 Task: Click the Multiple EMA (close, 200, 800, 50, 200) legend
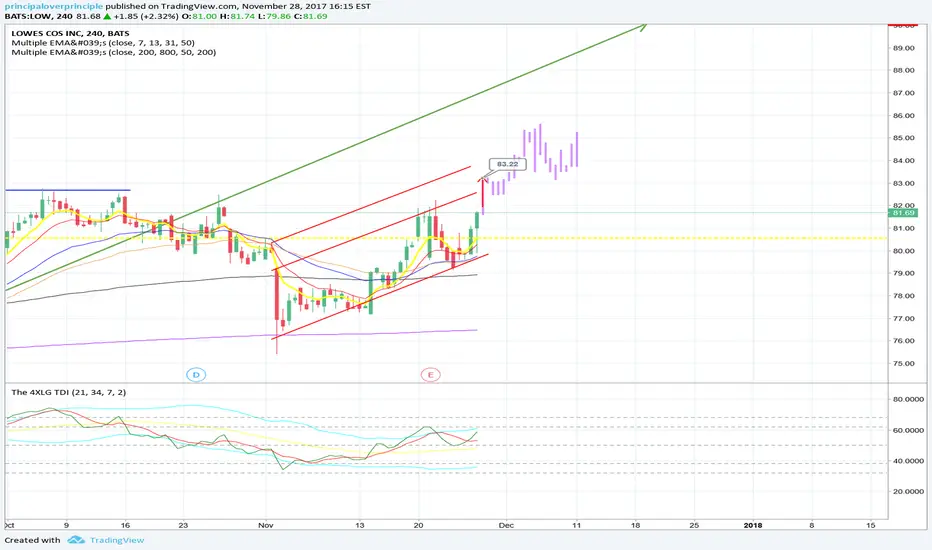(x=114, y=52)
